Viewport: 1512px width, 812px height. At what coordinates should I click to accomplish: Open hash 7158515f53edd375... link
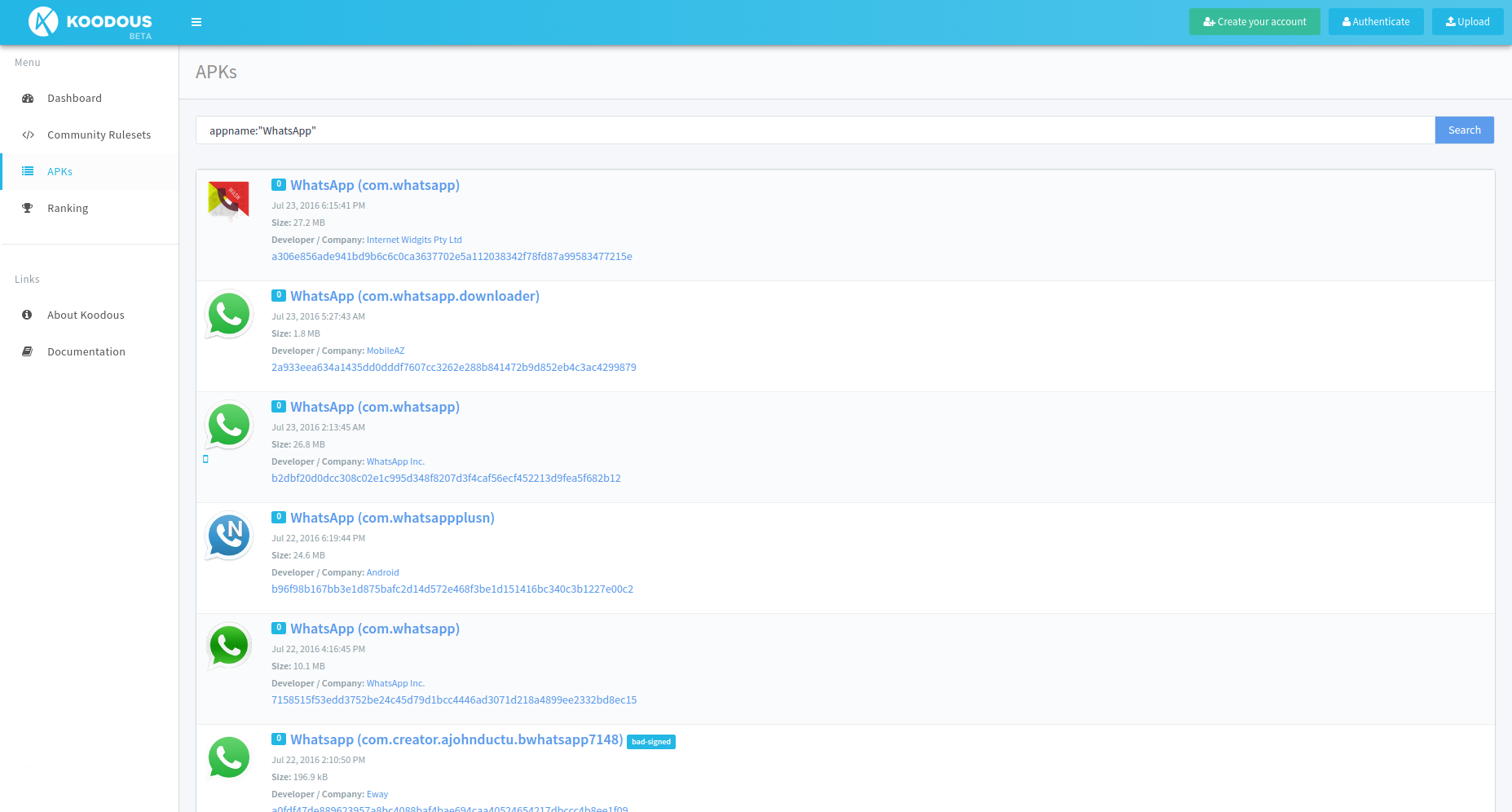[454, 699]
